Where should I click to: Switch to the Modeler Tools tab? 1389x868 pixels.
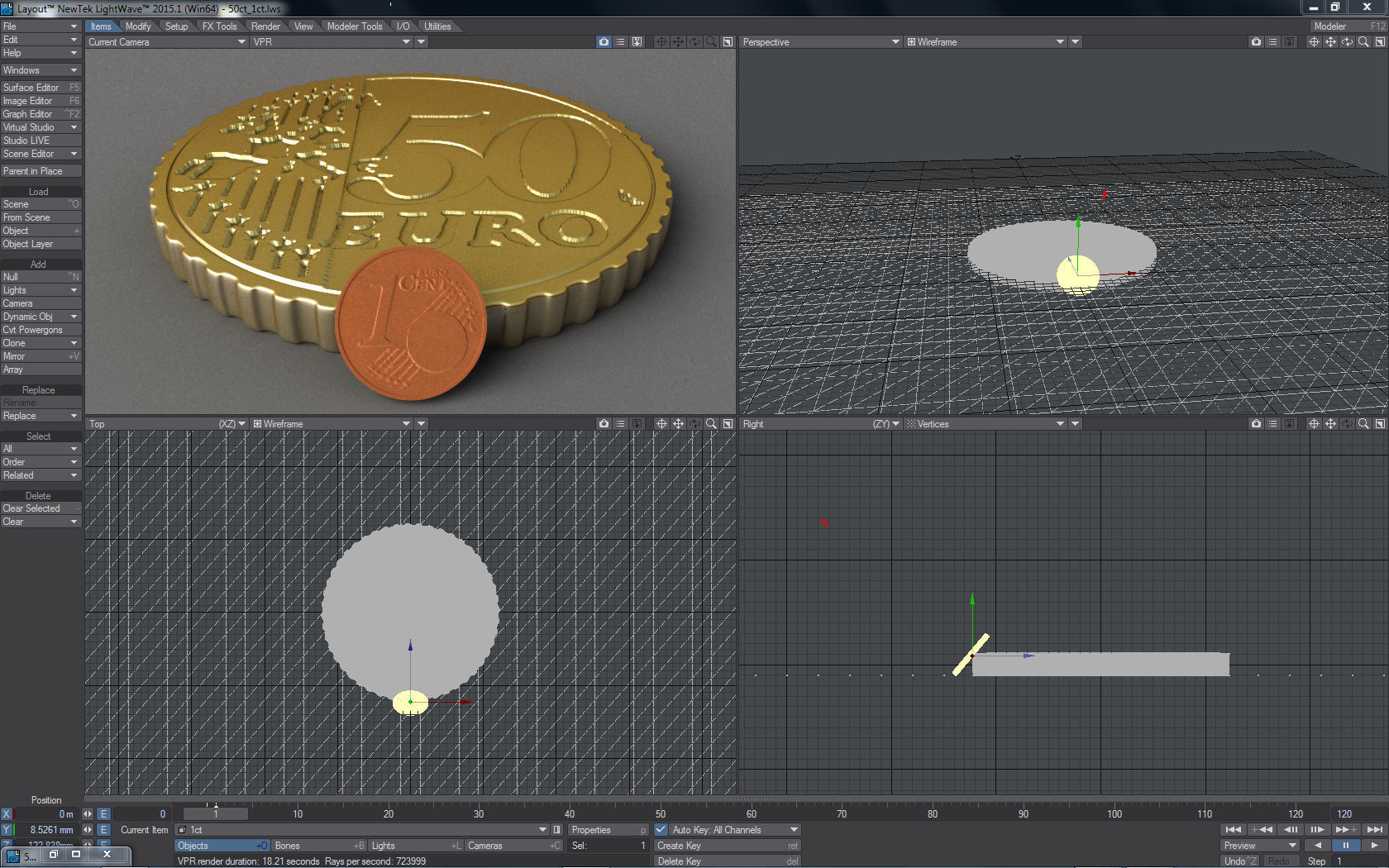(355, 26)
